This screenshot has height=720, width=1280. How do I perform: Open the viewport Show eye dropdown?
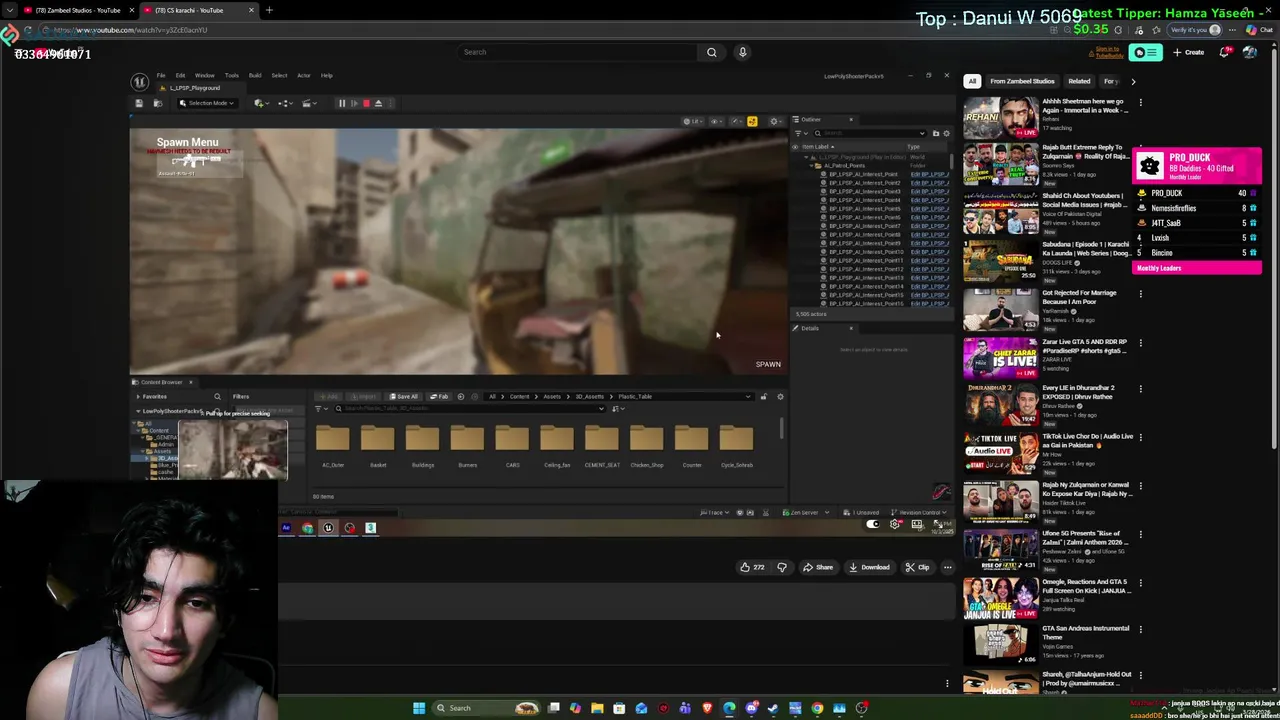tap(717, 121)
